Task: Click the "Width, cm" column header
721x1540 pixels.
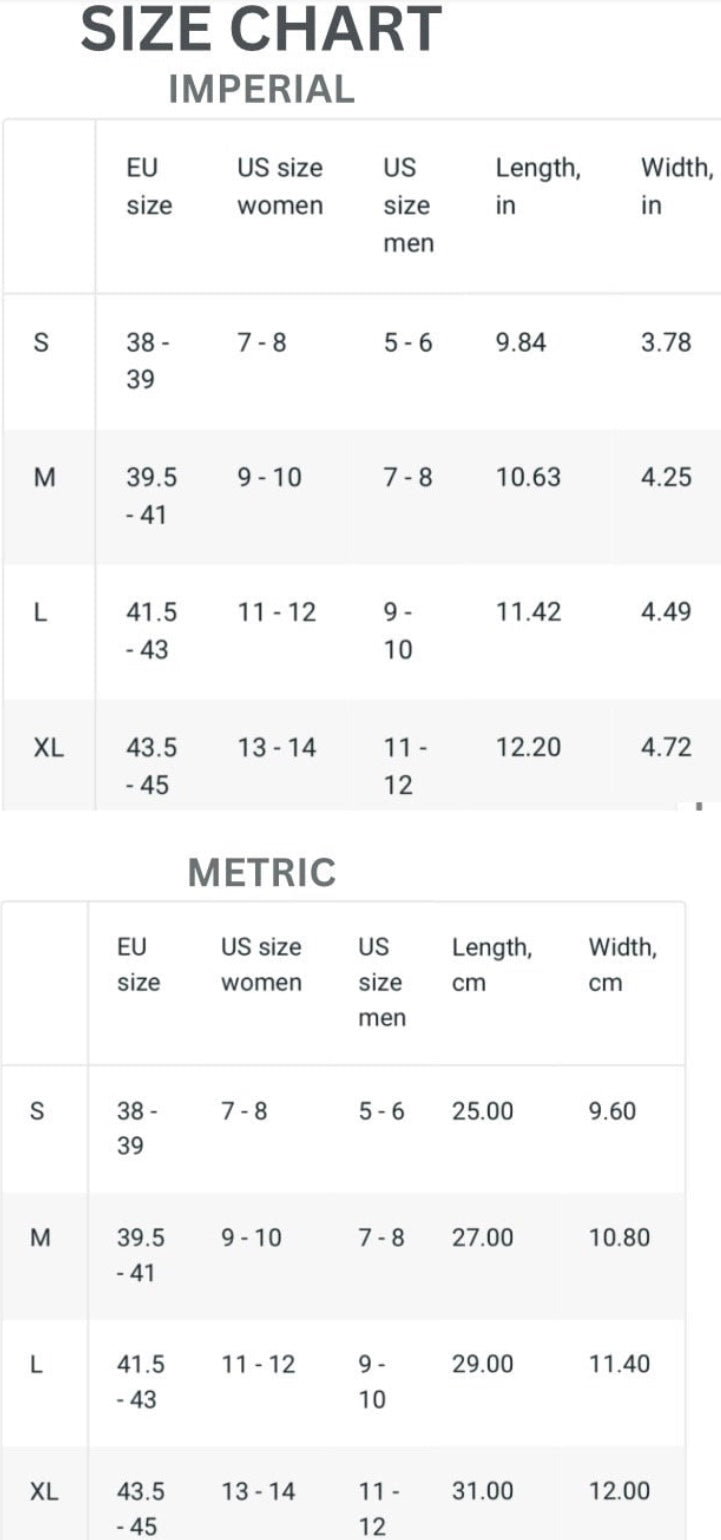Action: click(622, 964)
